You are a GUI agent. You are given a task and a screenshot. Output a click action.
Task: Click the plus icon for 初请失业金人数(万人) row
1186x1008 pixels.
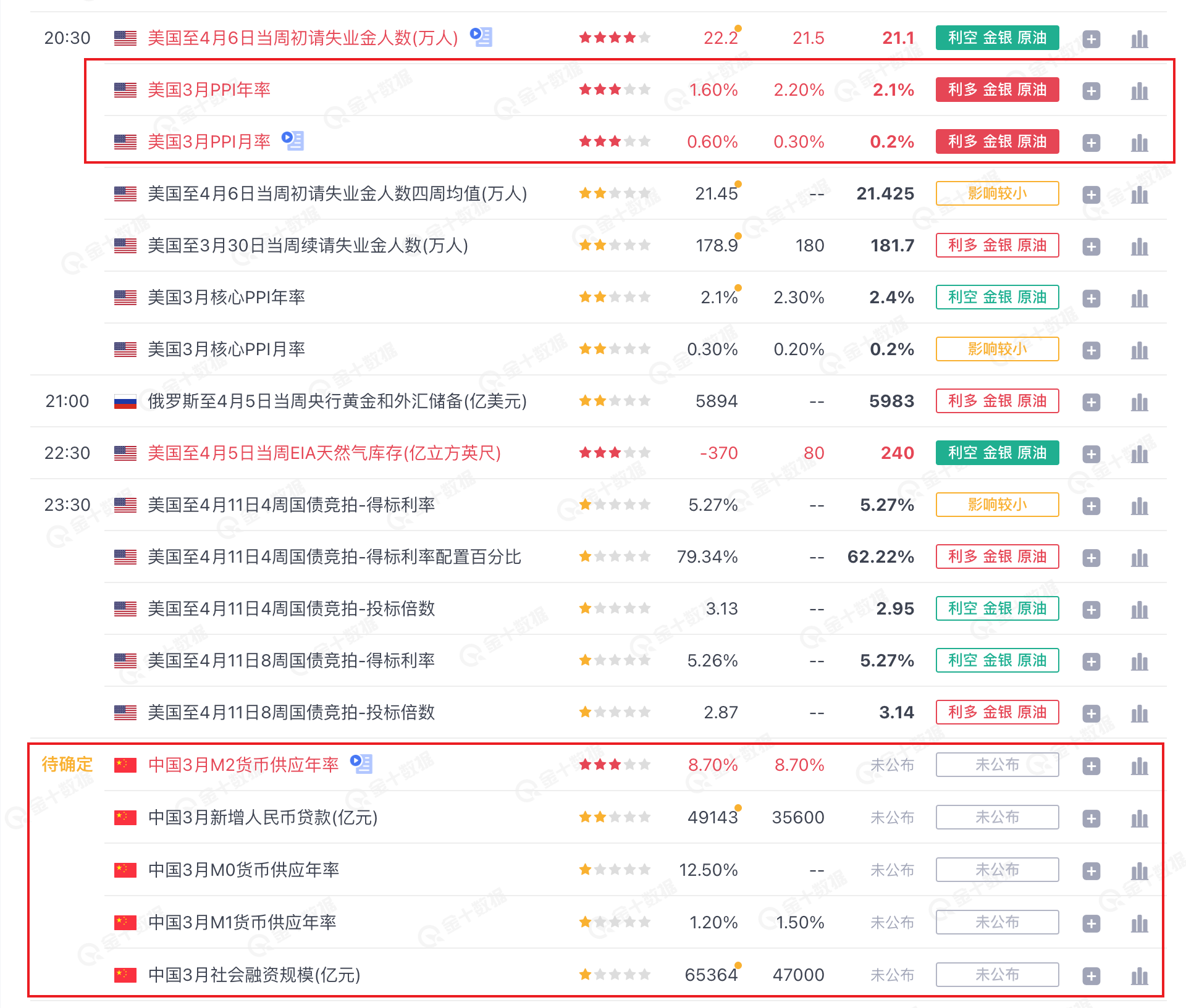1091,40
